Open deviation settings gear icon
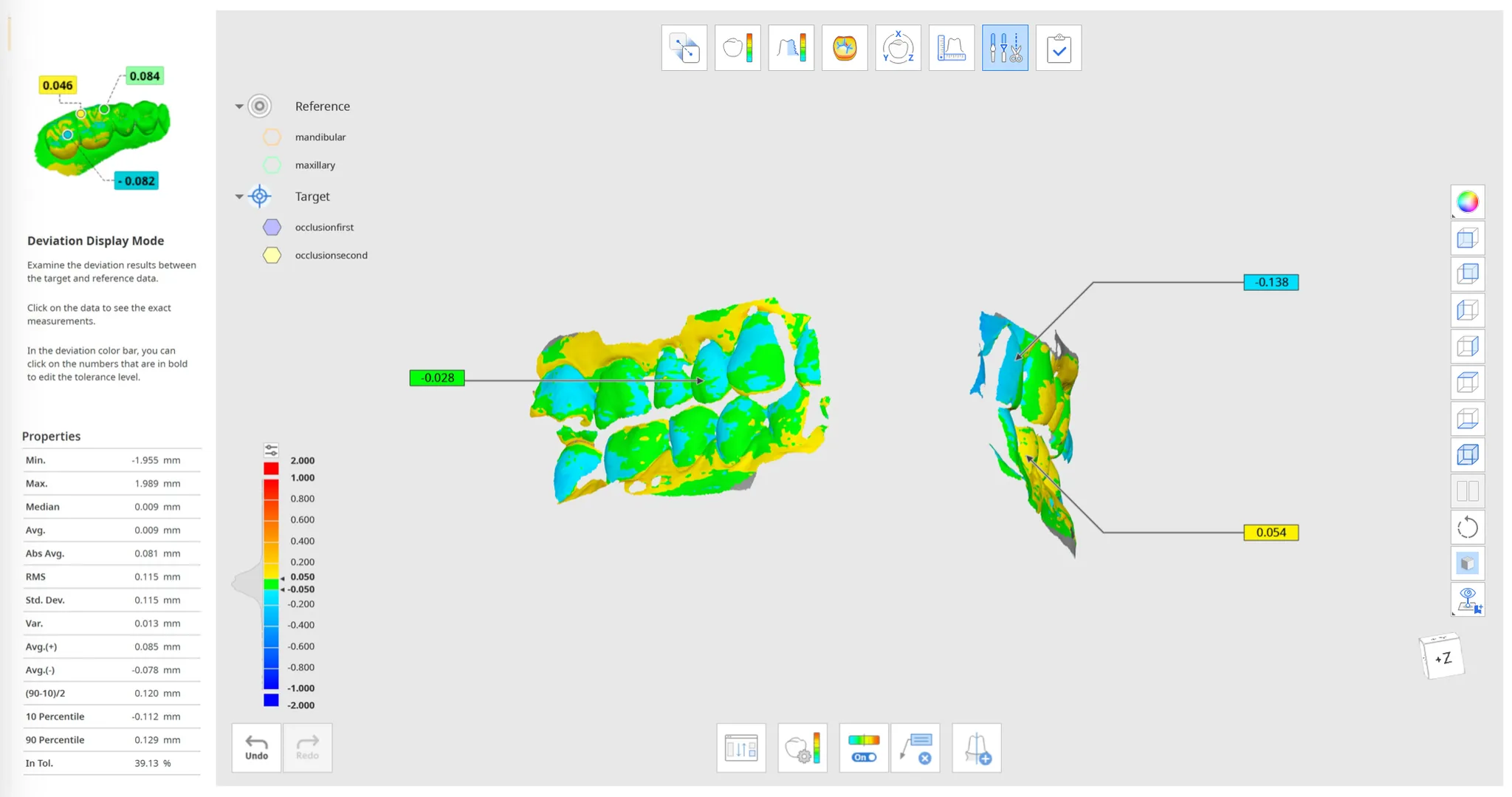Screen dimensions: 1512x797 point(803,748)
